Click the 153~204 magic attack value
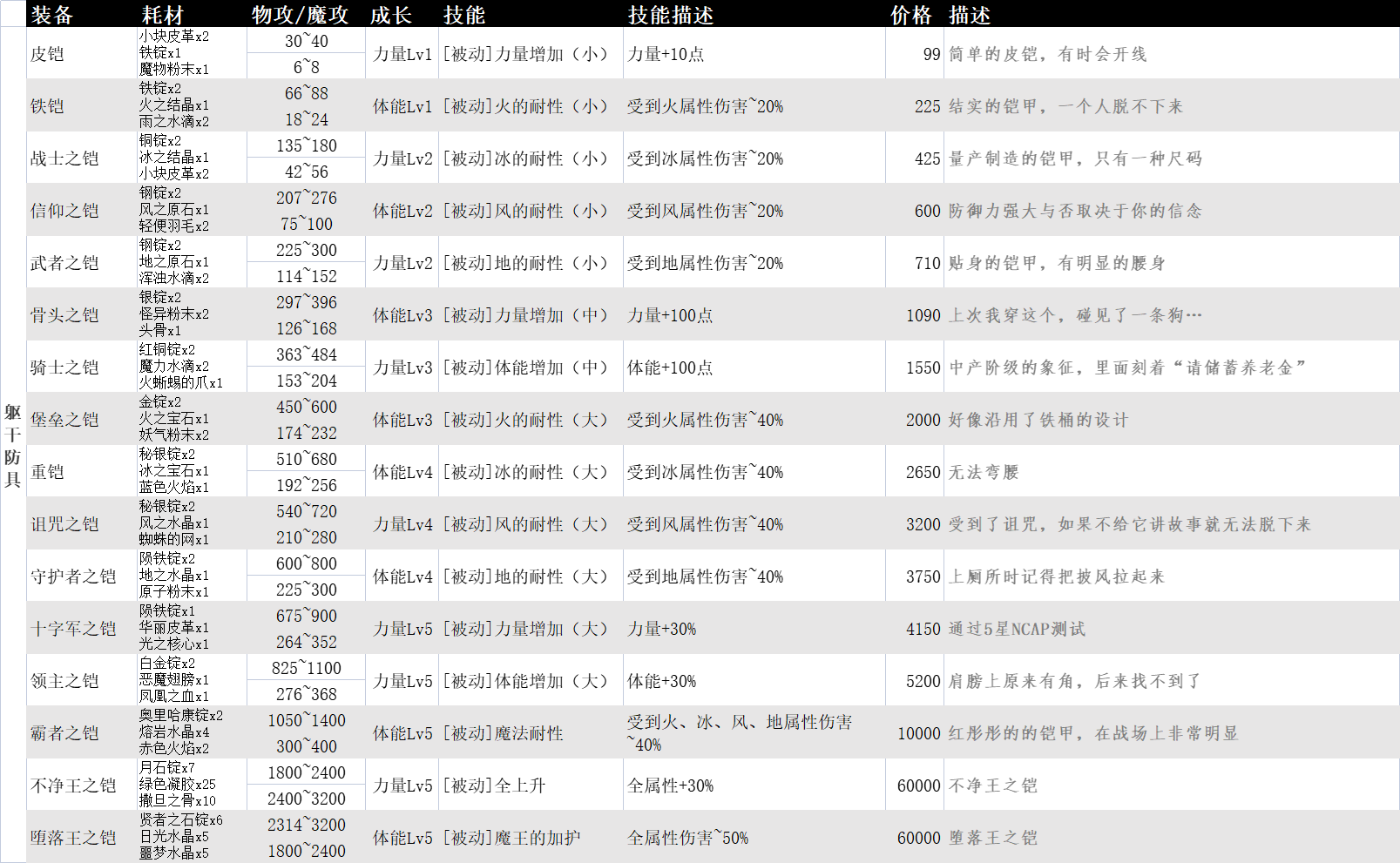This screenshot has height=863, width=1400. (x=307, y=381)
